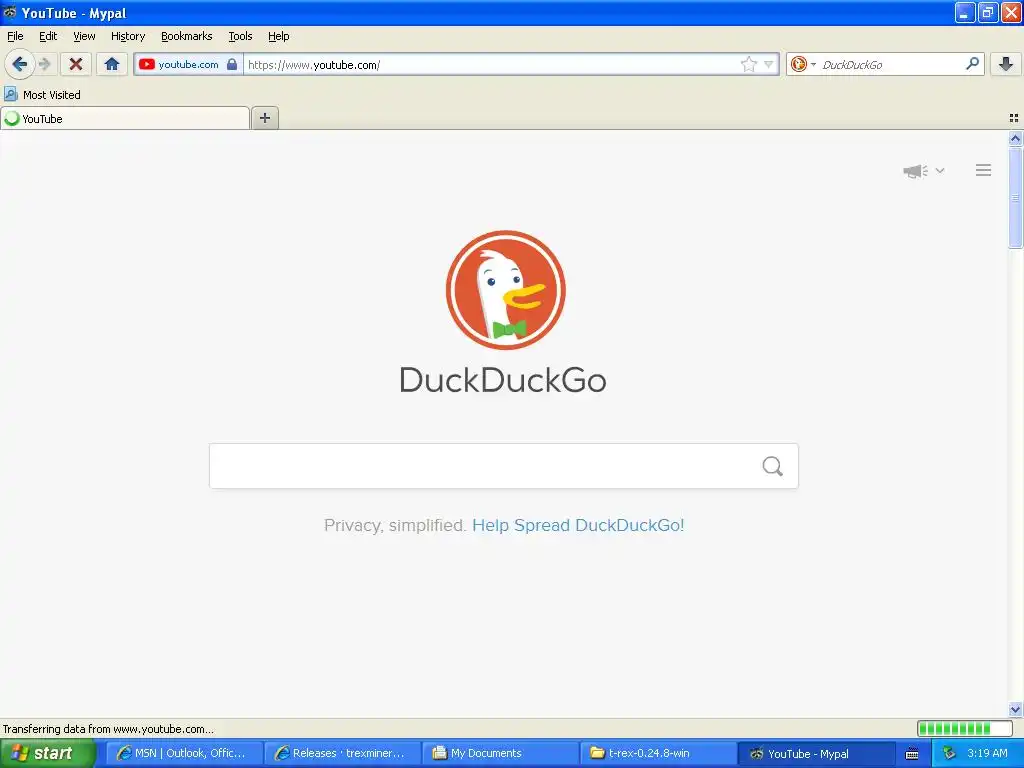Open the Windows start button
The image size is (1024, 768).
tap(47, 754)
